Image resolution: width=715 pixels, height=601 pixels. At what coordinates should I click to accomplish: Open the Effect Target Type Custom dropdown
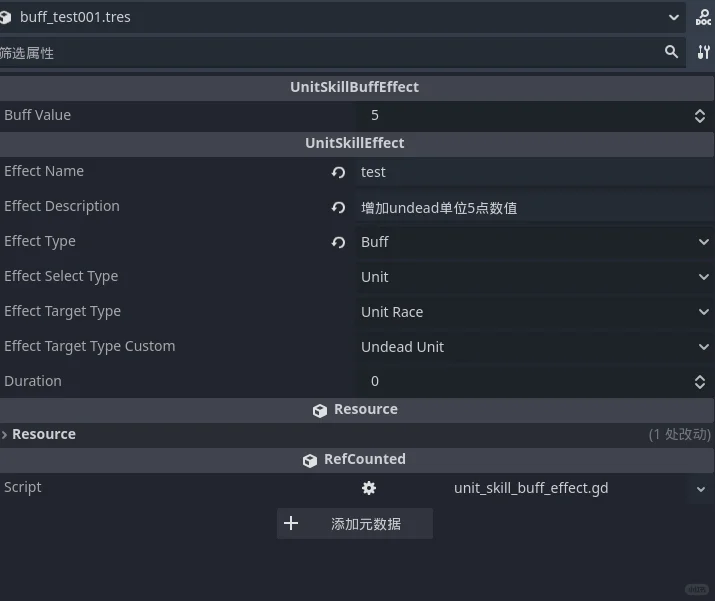tap(534, 347)
